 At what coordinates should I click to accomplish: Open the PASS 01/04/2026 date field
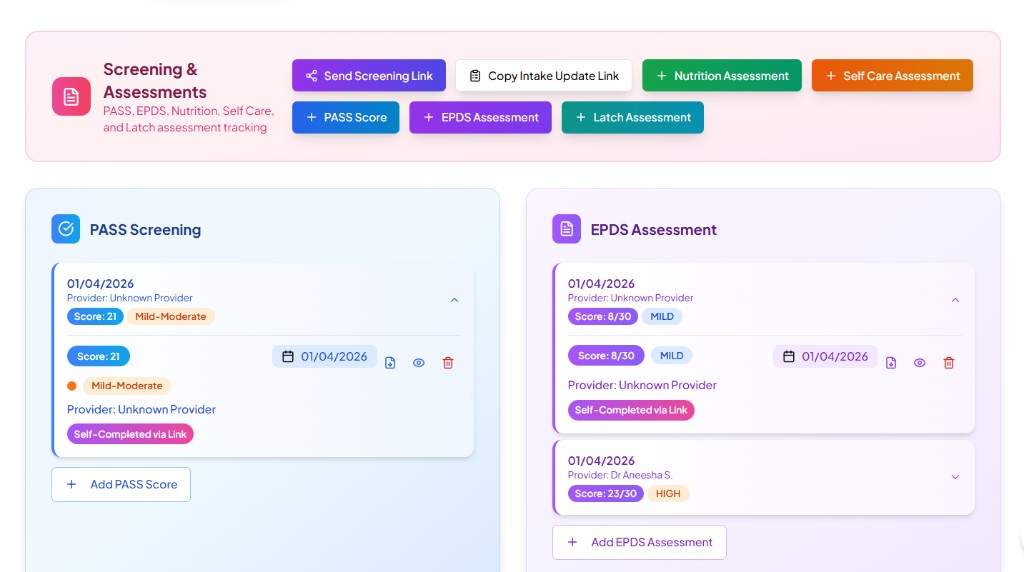click(x=325, y=357)
